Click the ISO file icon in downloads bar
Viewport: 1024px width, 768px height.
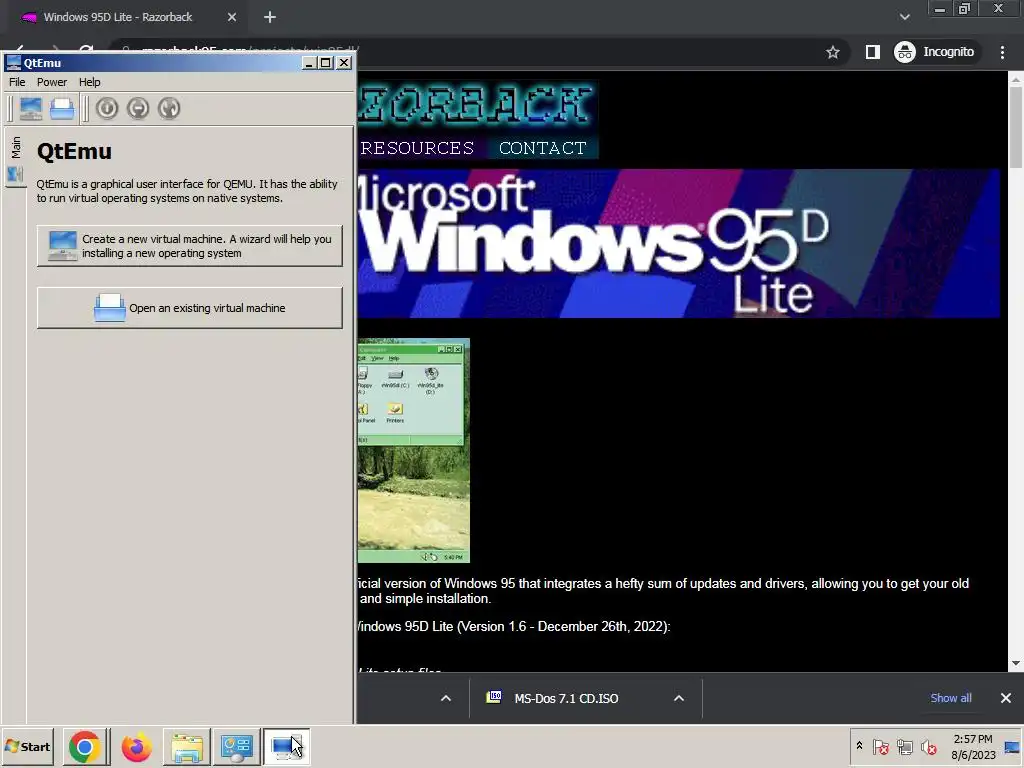click(x=494, y=697)
